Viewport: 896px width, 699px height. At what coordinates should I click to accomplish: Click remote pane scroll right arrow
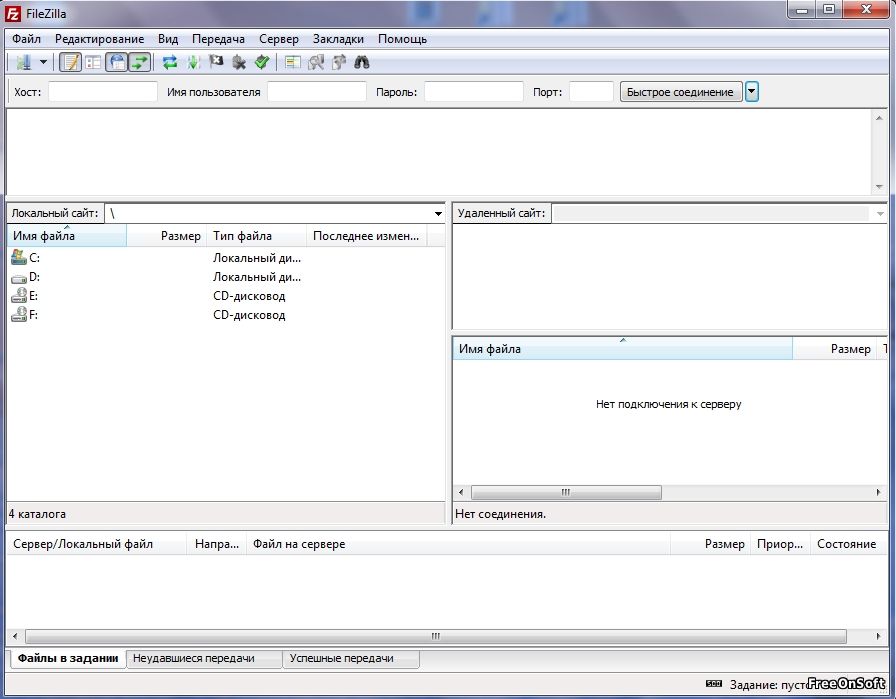(x=879, y=492)
